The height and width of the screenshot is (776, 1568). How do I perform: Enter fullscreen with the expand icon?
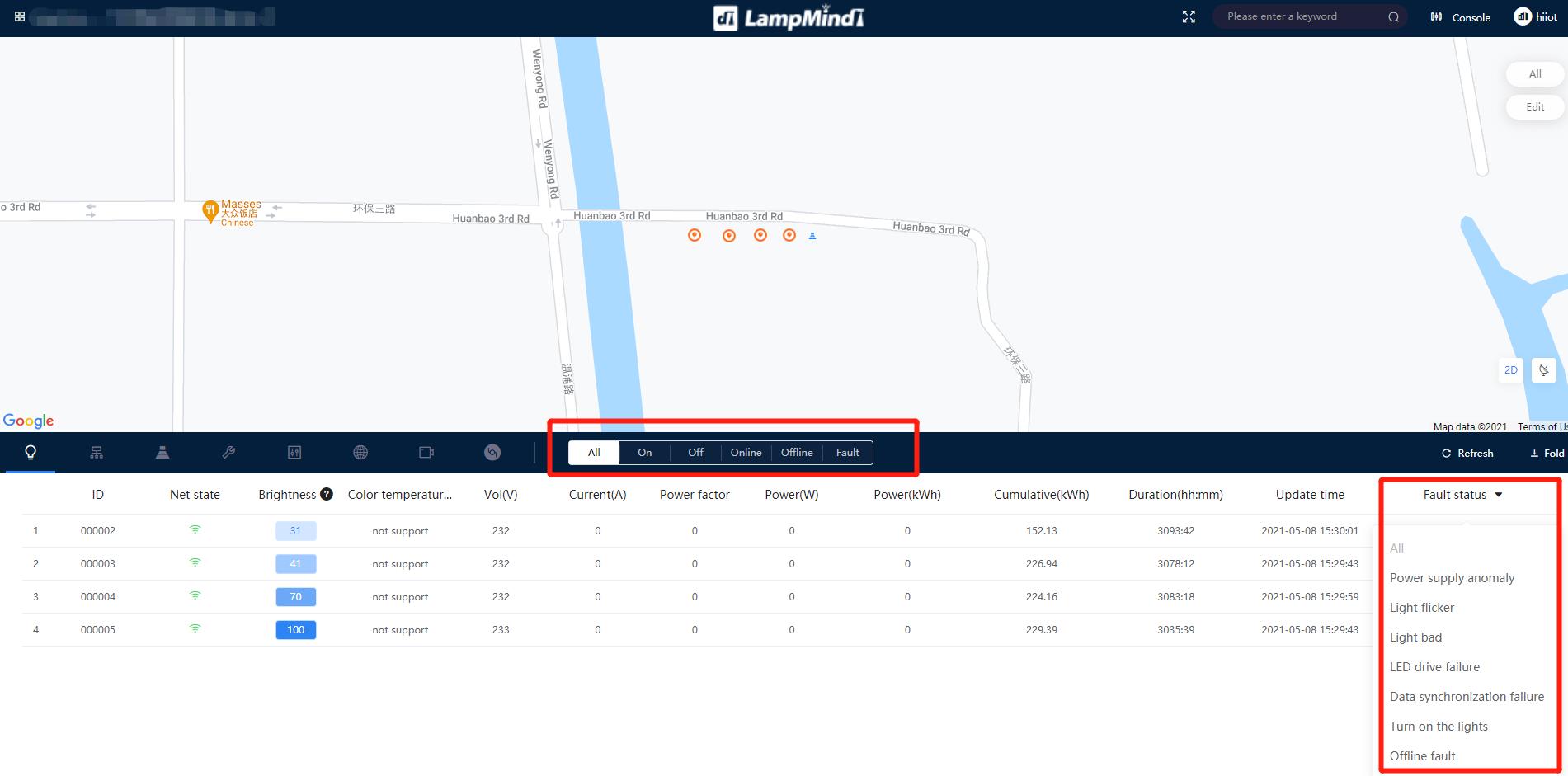pos(1189,17)
